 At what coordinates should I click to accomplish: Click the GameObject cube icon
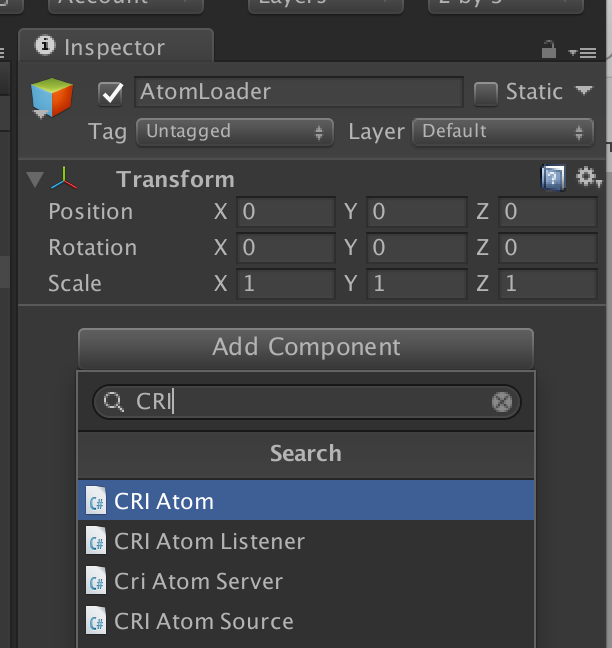click(52, 98)
